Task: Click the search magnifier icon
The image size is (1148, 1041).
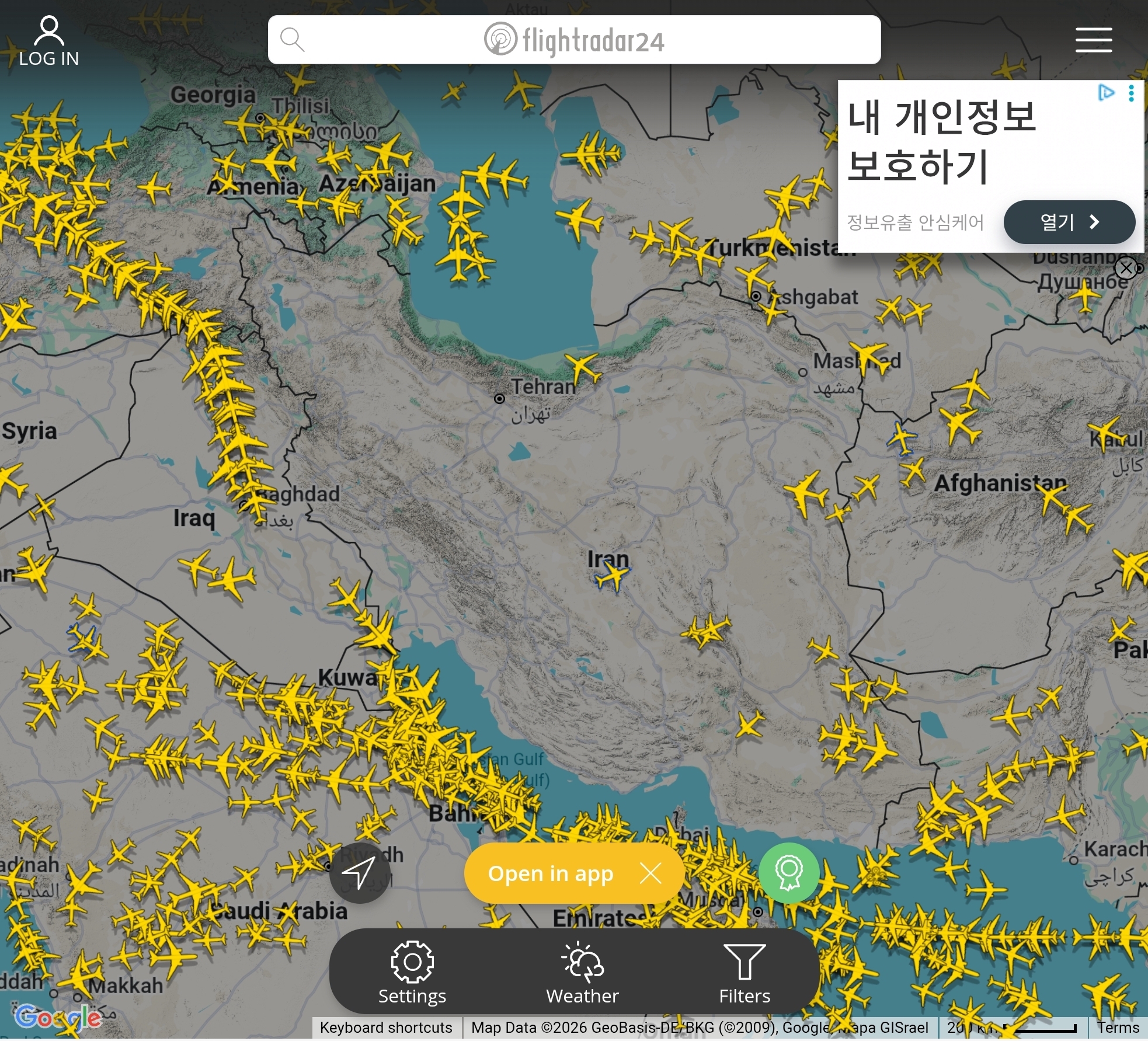Action: click(x=292, y=40)
